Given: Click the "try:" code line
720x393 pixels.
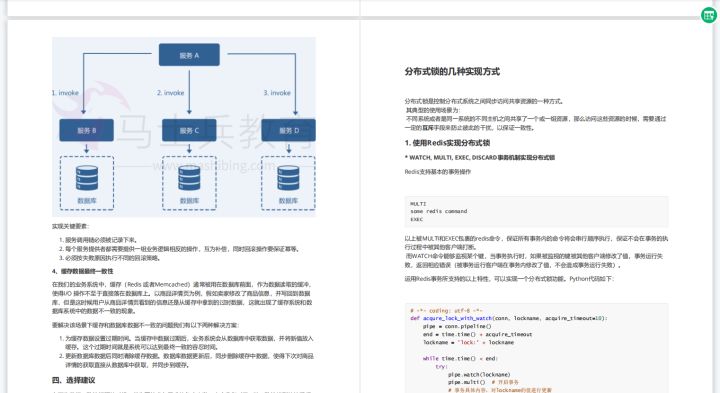Looking at the screenshot, I should [x=441, y=366].
